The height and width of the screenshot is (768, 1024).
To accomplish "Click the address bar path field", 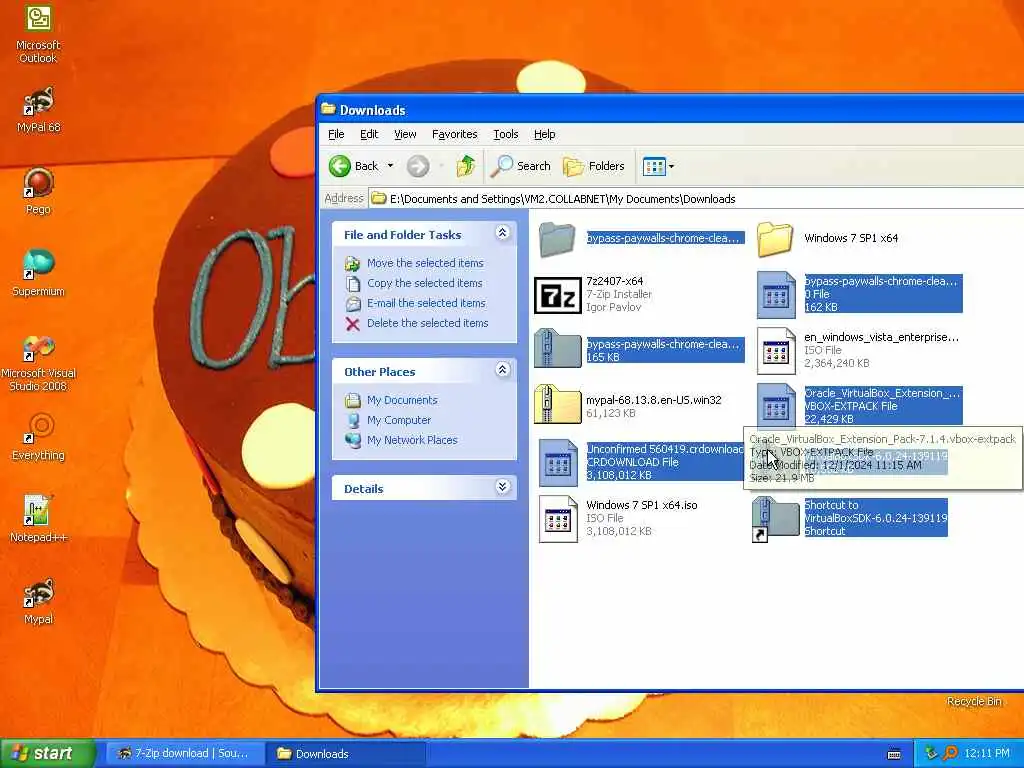I will pyautogui.click(x=696, y=199).
